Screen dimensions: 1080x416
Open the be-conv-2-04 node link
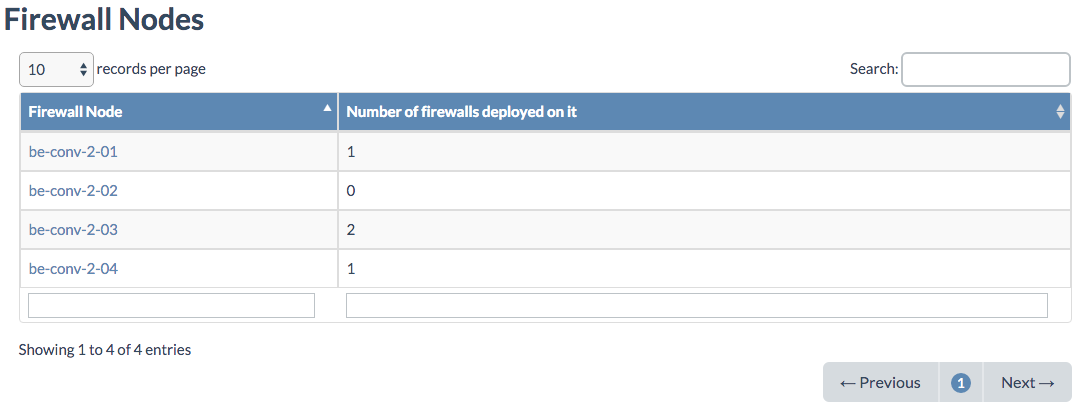[x=74, y=269]
